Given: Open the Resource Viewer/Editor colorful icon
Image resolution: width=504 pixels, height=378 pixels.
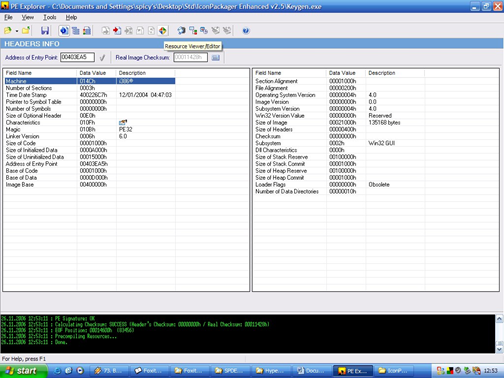Looking at the screenshot, I should 163,31.
